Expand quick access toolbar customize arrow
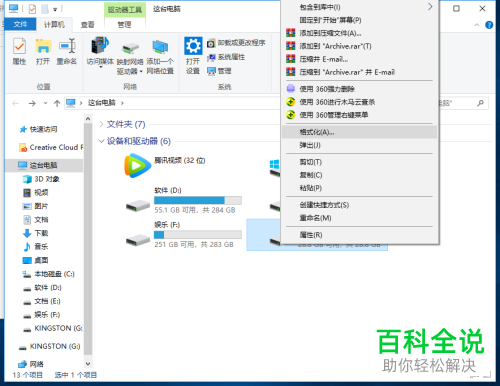This screenshot has height=386, width=500. (x=55, y=9)
